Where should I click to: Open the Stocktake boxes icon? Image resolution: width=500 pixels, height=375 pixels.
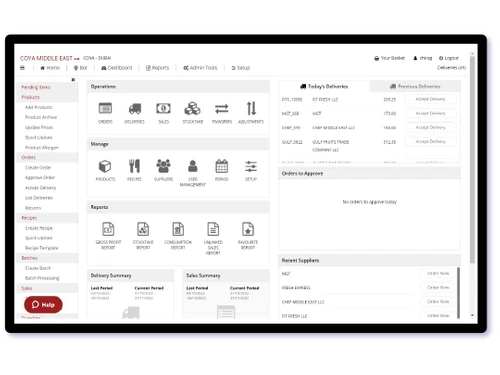[x=193, y=109]
